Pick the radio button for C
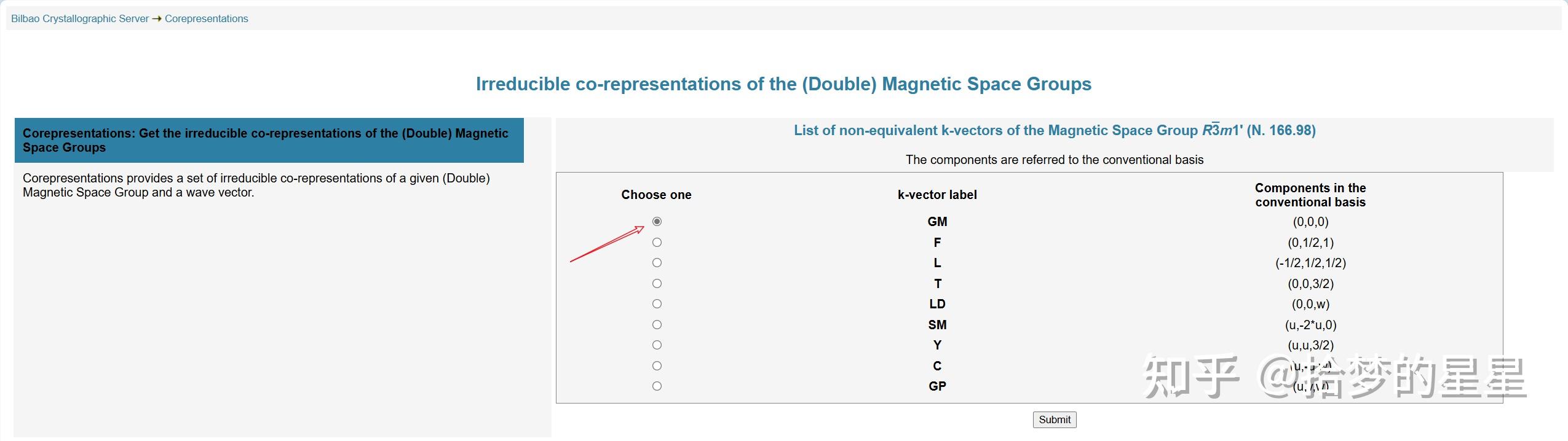This screenshot has width=1568, height=441. click(x=657, y=366)
